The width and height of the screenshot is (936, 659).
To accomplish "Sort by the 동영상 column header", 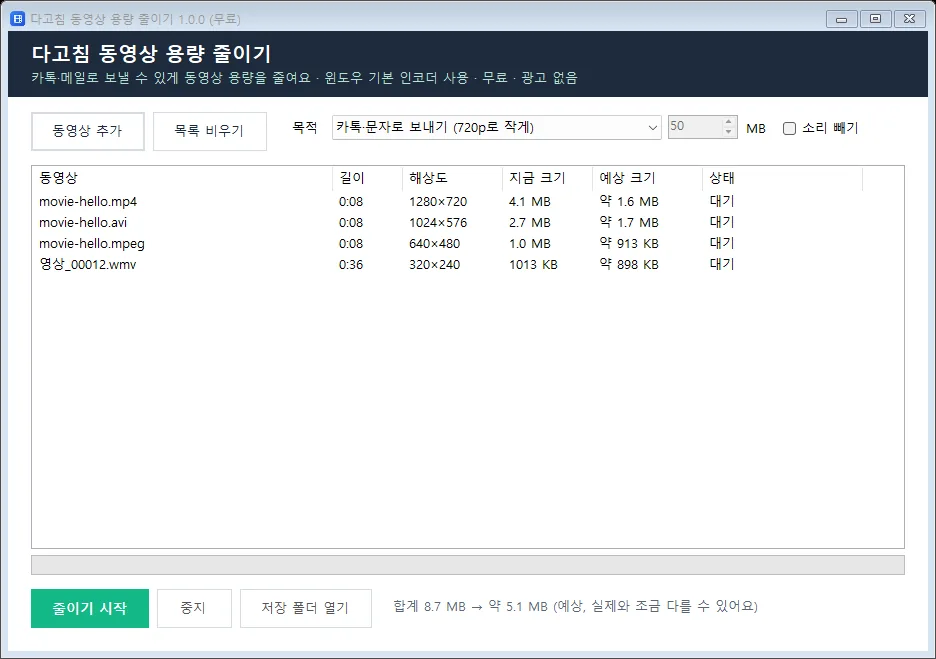I will (x=182, y=178).
